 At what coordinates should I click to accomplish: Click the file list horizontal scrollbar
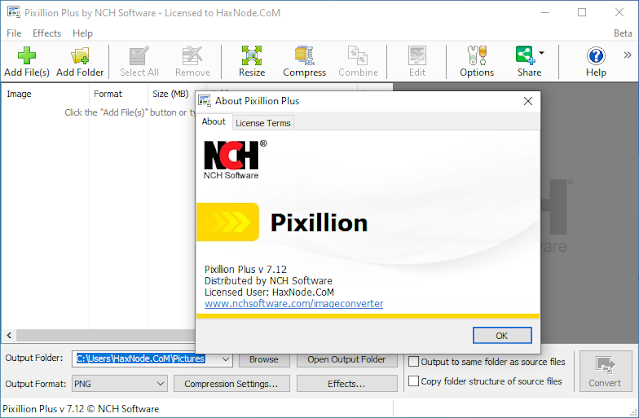click(x=105, y=336)
